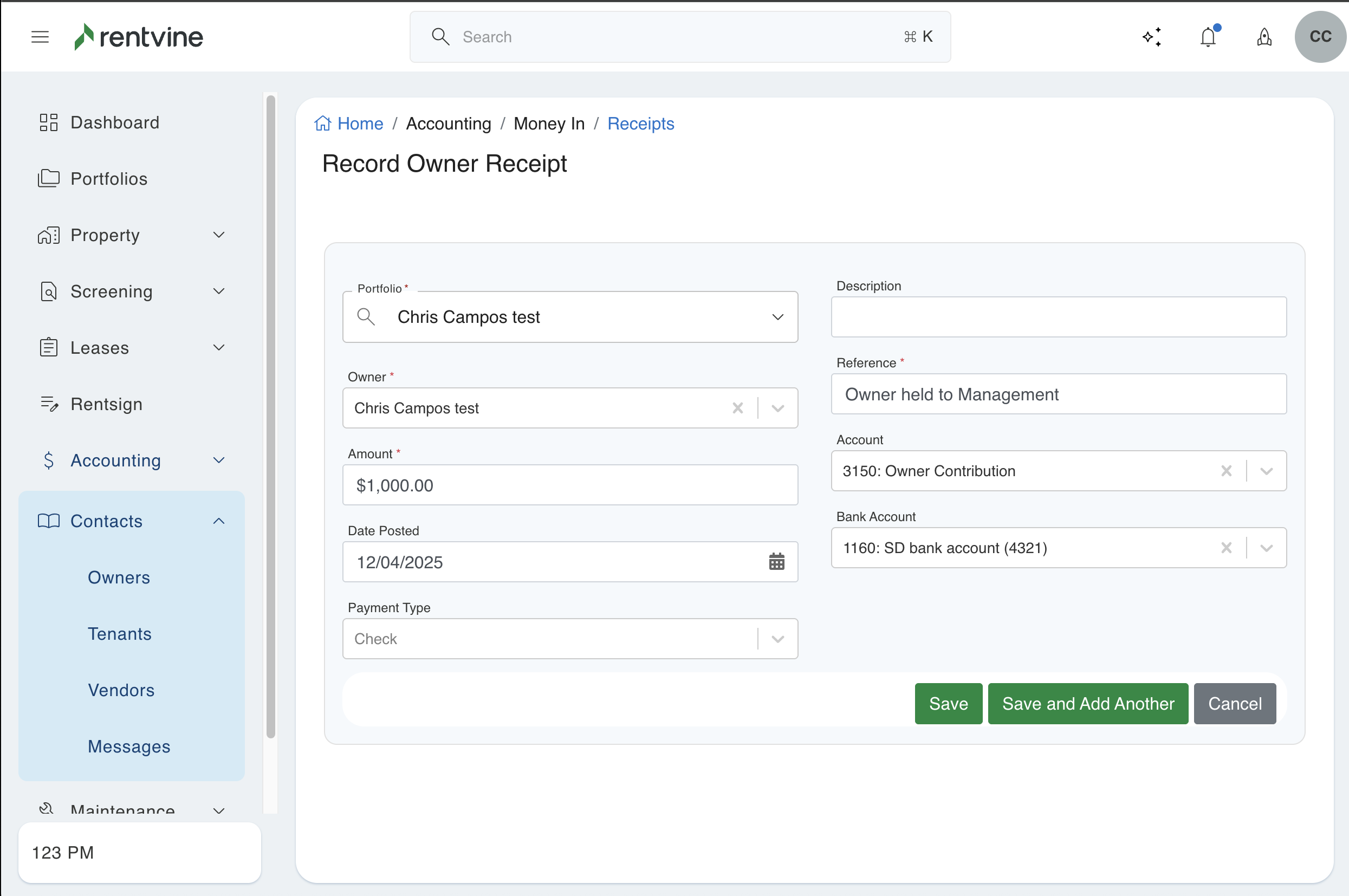Expand the Bank Account dropdown arrow
Viewport: 1349px width, 896px height.
click(x=1266, y=548)
